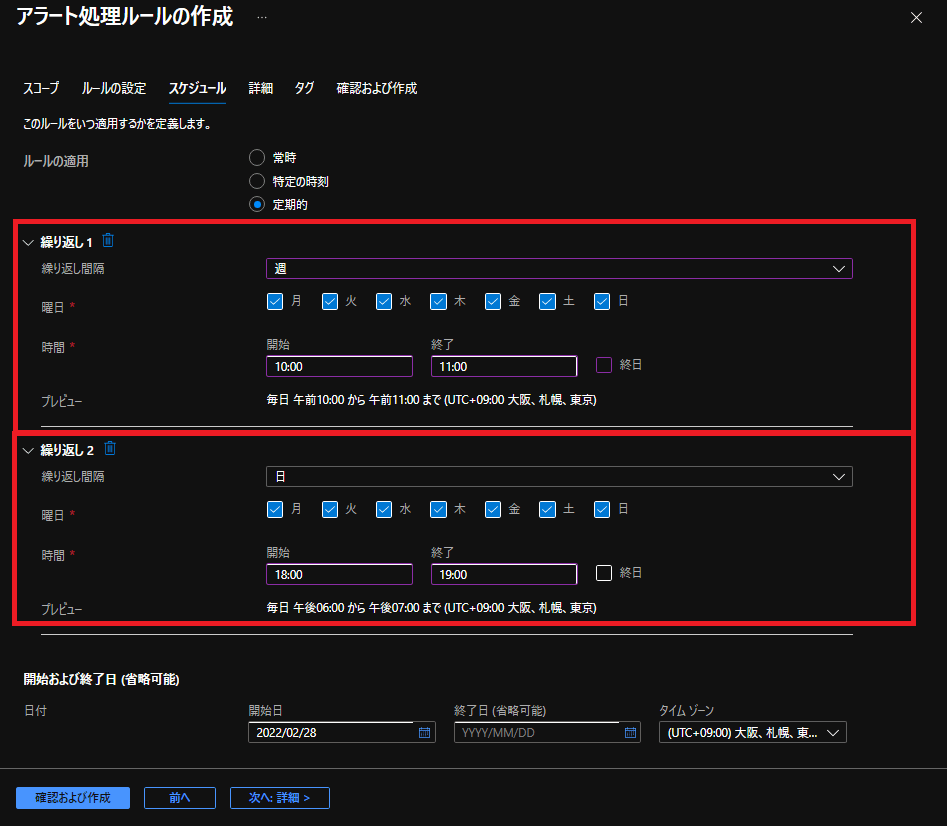
Task: Open 繰り返し間隔 dropdown showing 週
Action: click(x=558, y=268)
